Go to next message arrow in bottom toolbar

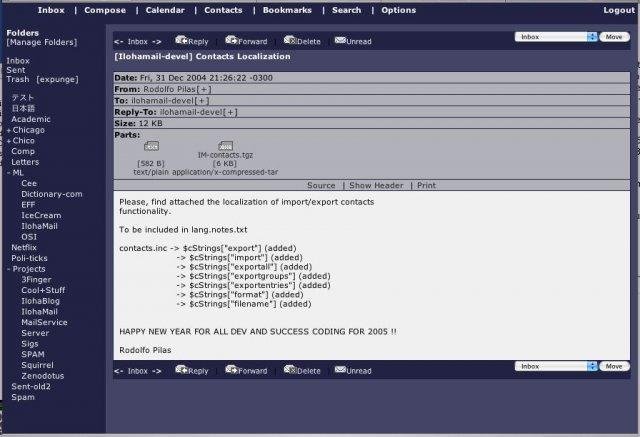[x=157, y=371]
